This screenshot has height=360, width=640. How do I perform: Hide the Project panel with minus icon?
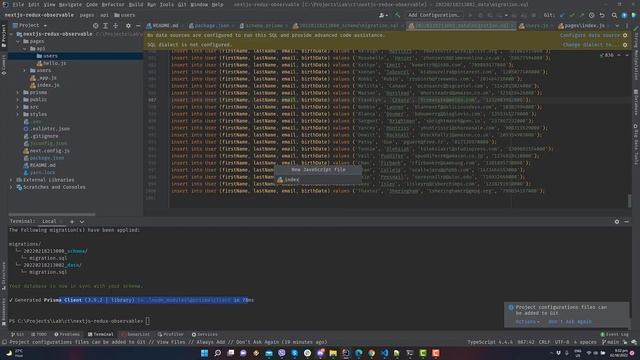pyautogui.click(x=138, y=25)
